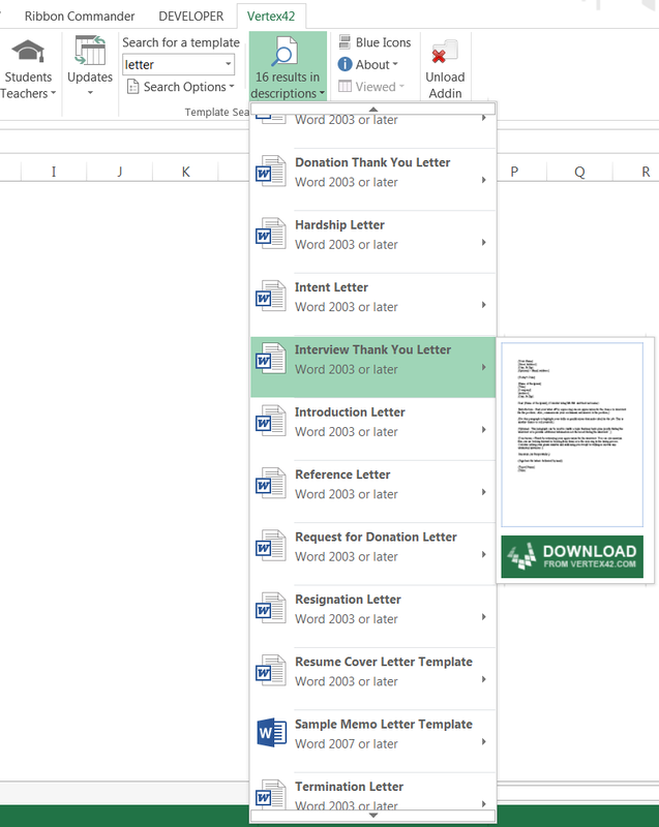
Task: Choose the Introduction Letter entry
Action: 373,429
